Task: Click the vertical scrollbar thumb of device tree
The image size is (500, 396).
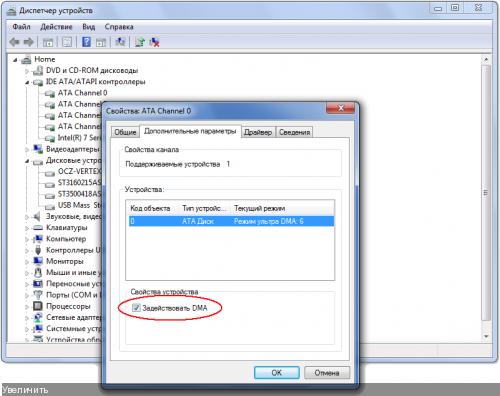Action: 486,193
